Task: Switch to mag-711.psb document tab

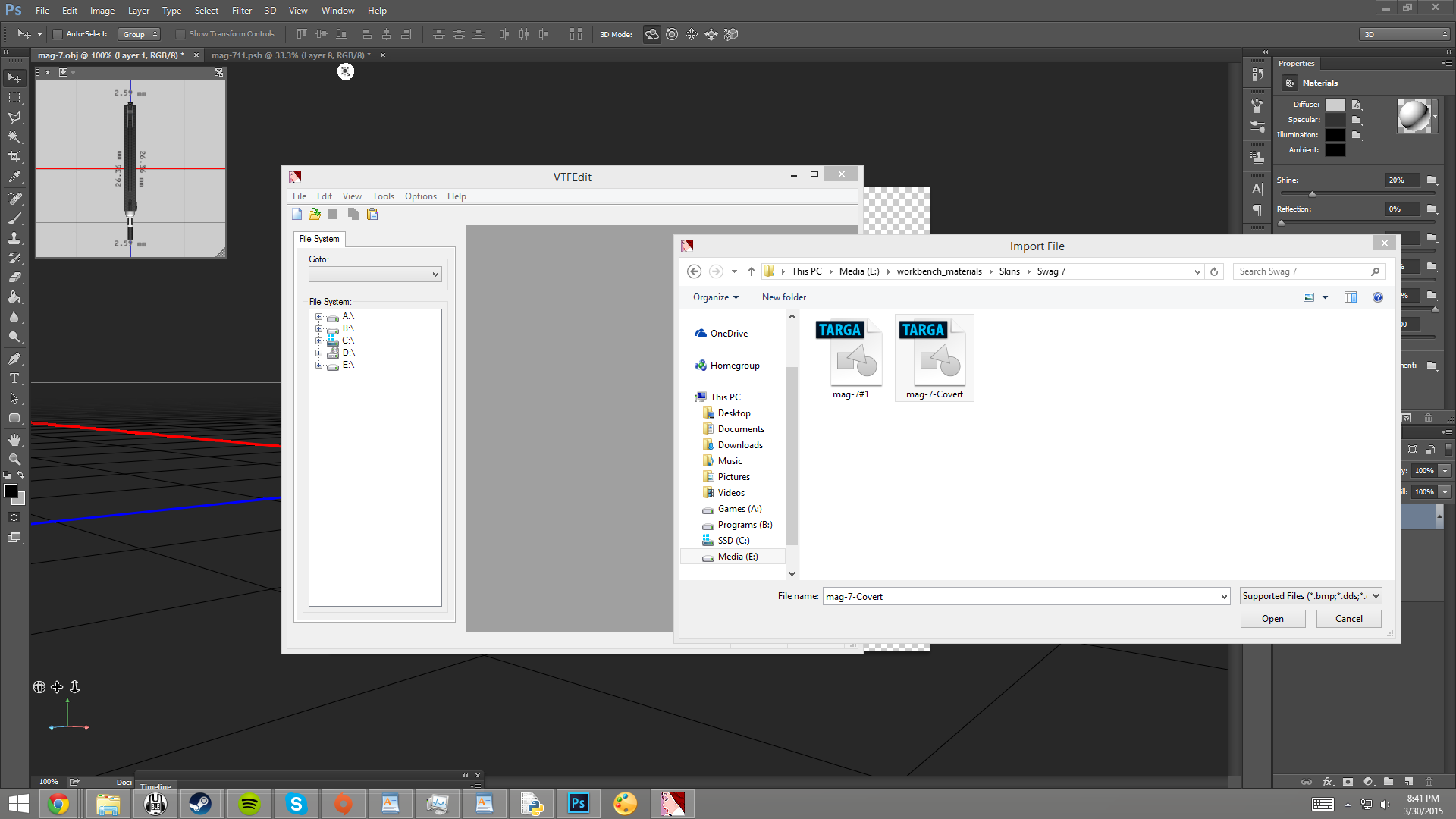Action: 290,55
